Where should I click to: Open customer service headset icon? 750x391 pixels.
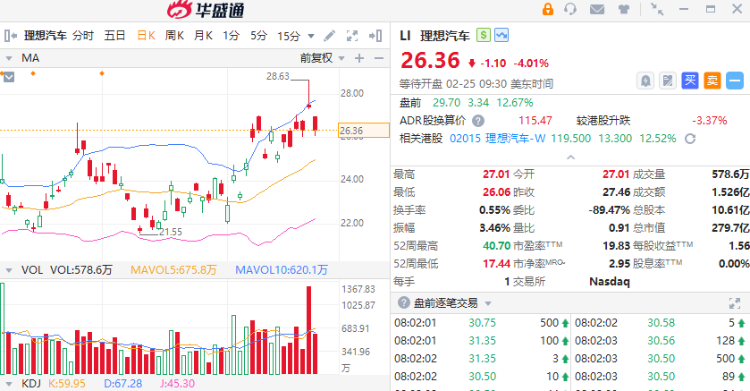pos(570,9)
